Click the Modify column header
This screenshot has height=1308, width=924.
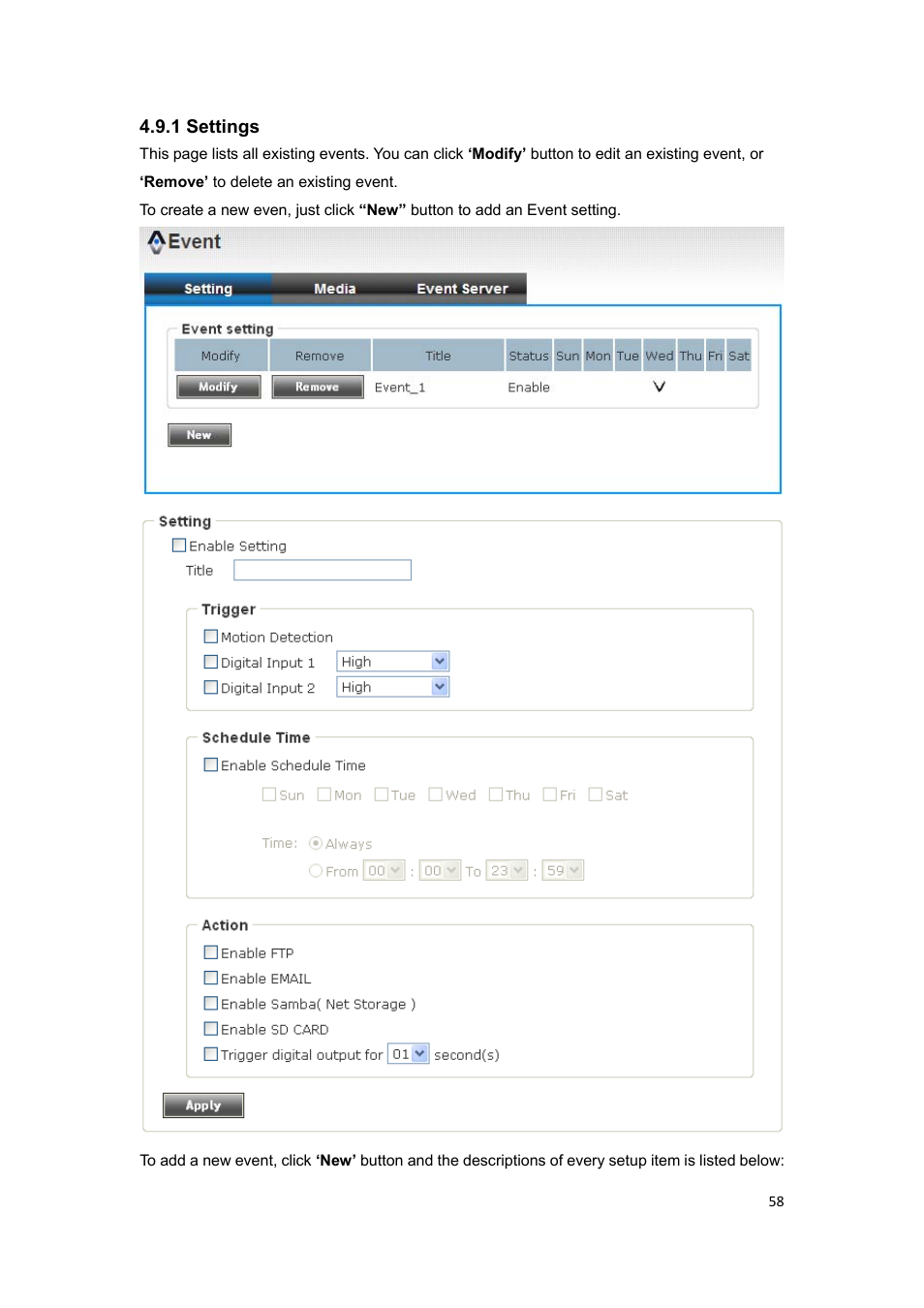click(x=221, y=356)
